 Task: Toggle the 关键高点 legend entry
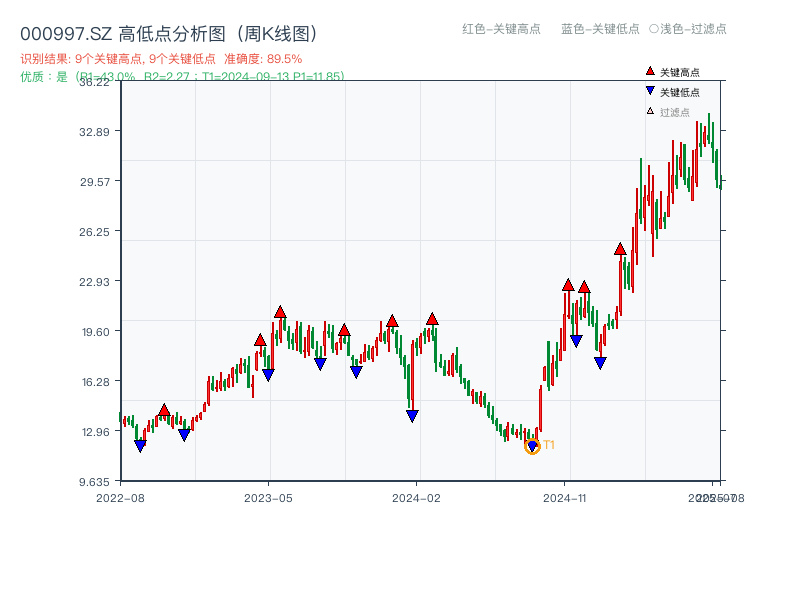pyautogui.click(x=673, y=72)
